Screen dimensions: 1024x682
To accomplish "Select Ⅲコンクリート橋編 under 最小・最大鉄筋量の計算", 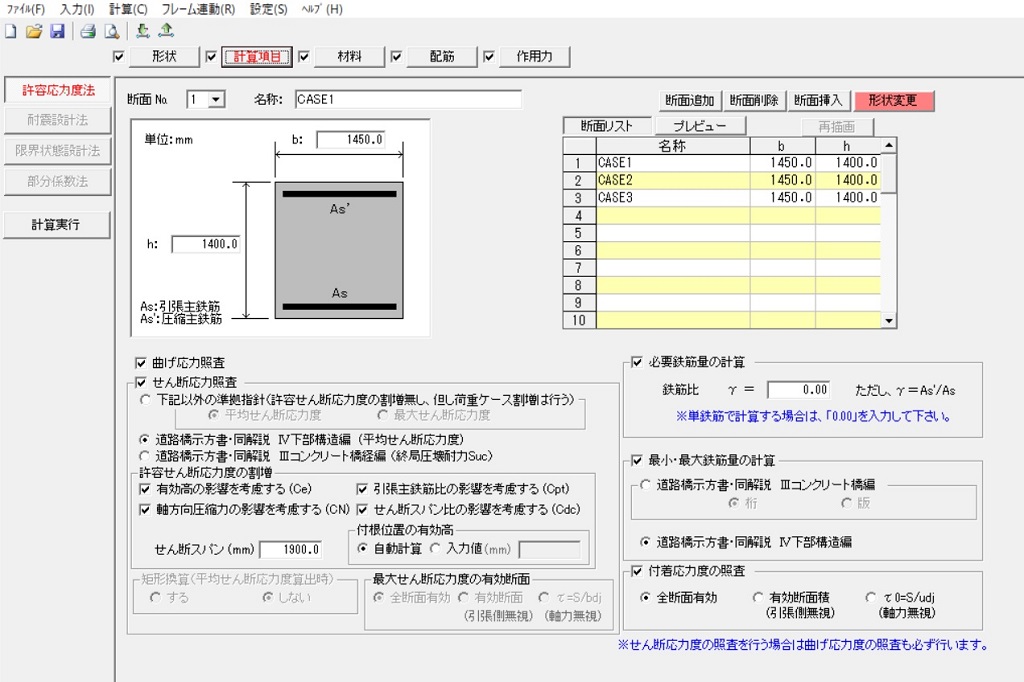I will pyautogui.click(x=645, y=485).
